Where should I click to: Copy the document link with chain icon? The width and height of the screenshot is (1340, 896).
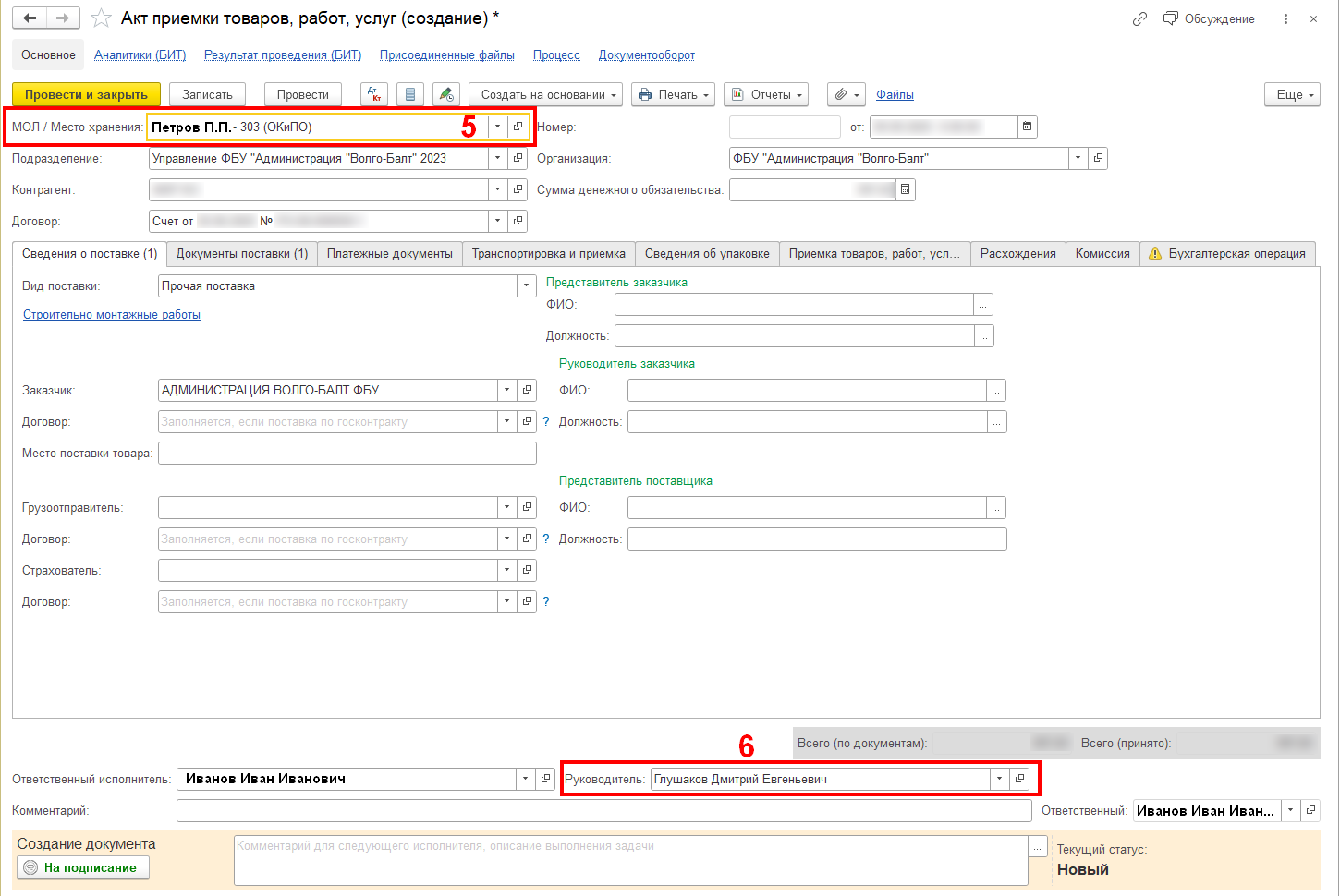pyautogui.click(x=1139, y=18)
